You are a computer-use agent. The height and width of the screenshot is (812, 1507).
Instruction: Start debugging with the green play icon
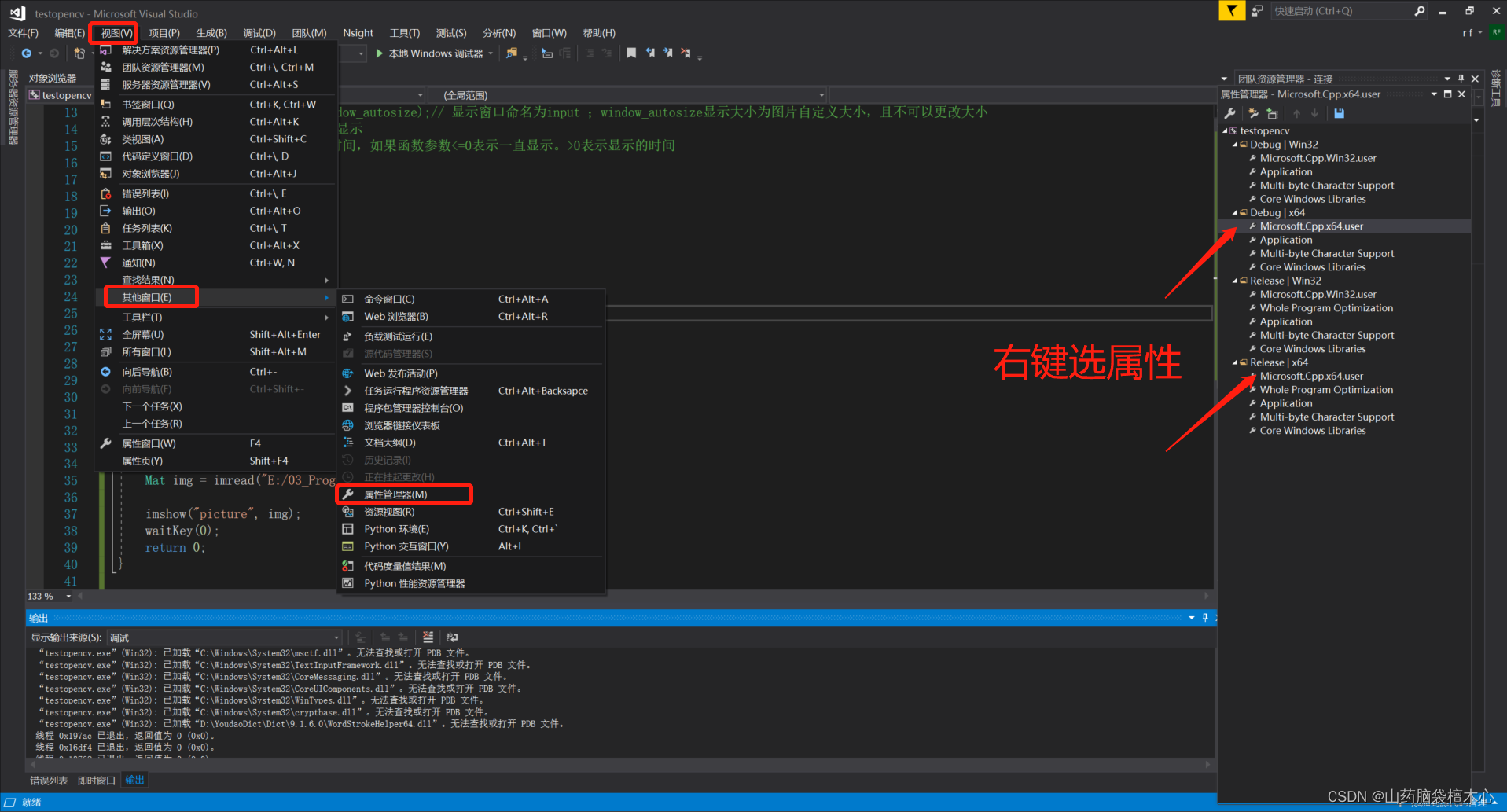point(380,53)
